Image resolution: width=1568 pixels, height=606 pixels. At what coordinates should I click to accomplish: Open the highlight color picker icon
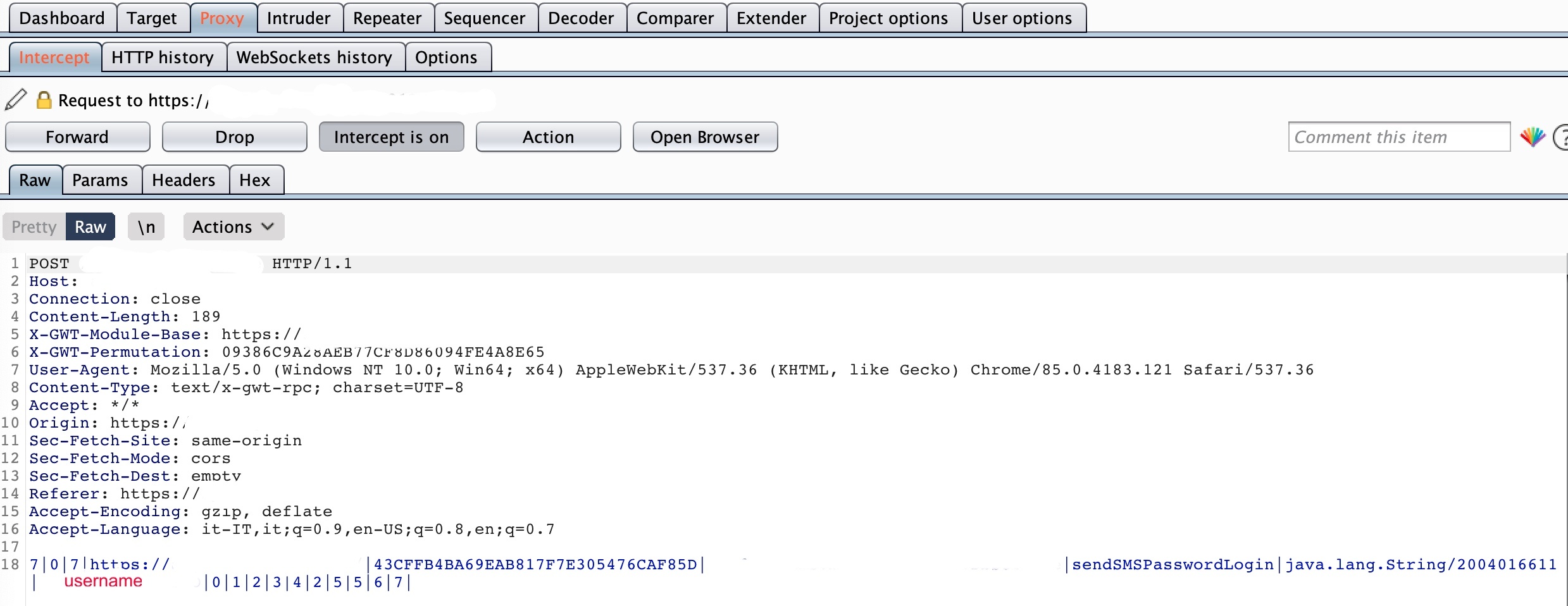click(1532, 137)
